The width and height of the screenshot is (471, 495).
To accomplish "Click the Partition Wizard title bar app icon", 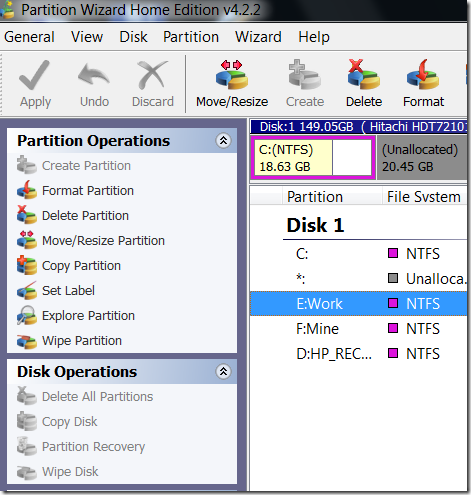I will pyautogui.click(x=7, y=9).
